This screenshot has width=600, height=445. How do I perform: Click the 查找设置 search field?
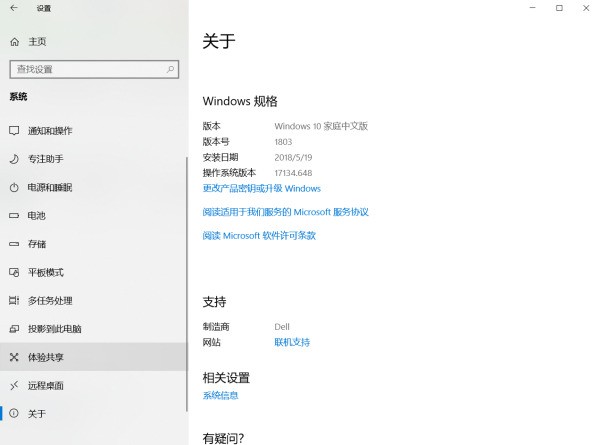94,69
